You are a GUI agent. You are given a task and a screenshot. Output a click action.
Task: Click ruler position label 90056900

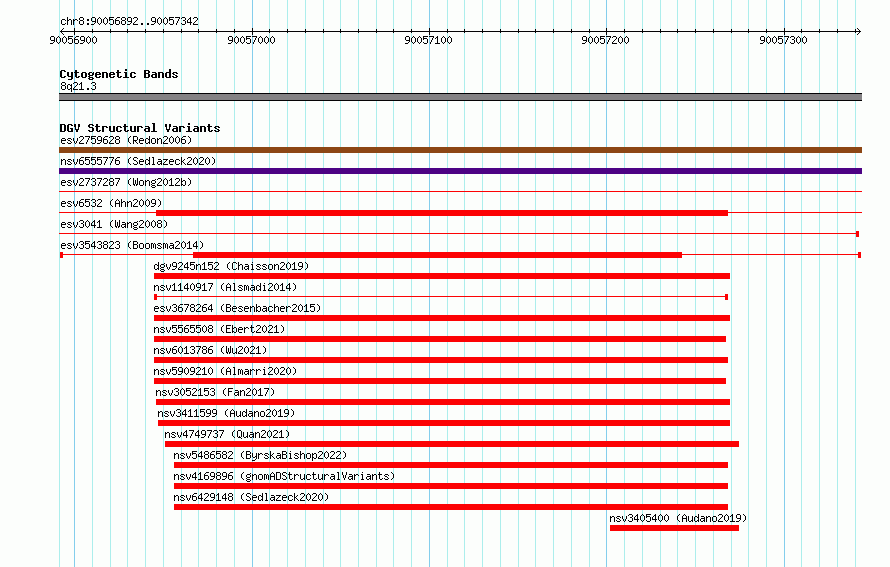tap(73, 40)
